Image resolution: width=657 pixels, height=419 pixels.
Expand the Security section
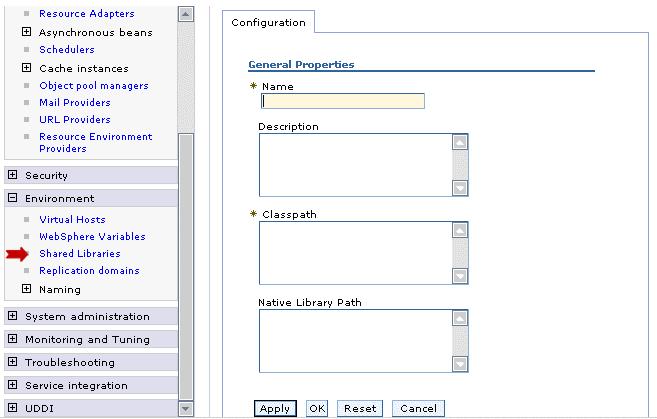coord(13,175)
